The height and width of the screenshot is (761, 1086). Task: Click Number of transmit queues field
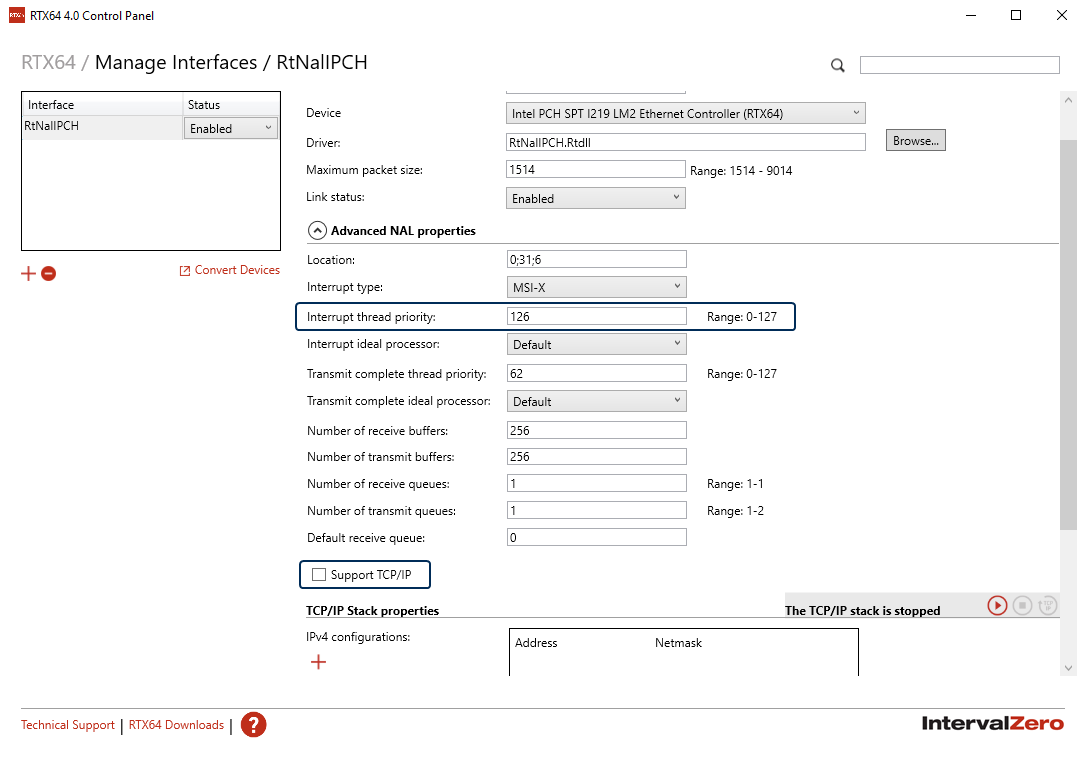tap(596, 510)
